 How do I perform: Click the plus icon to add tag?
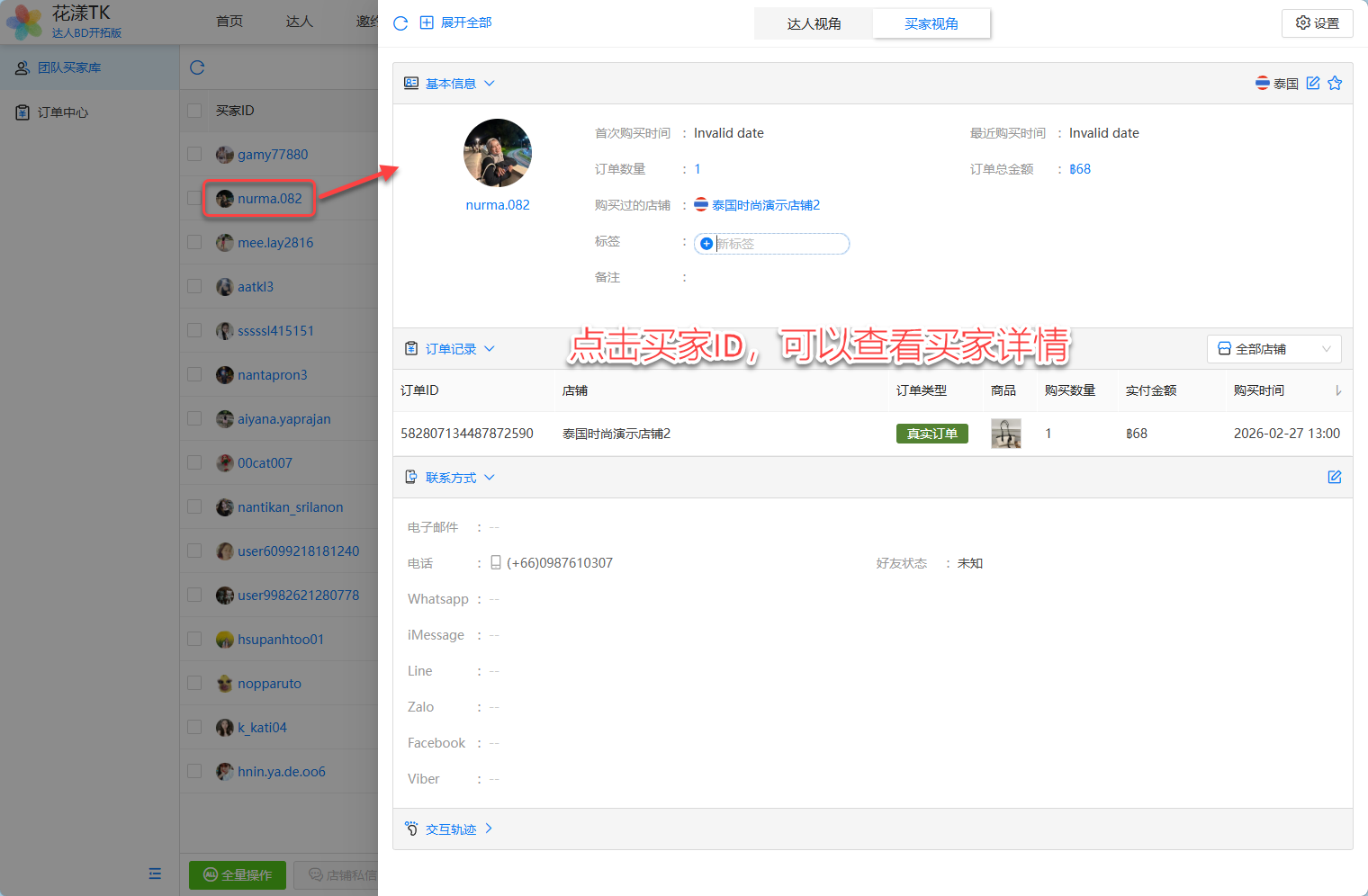[x=706, y=244]
